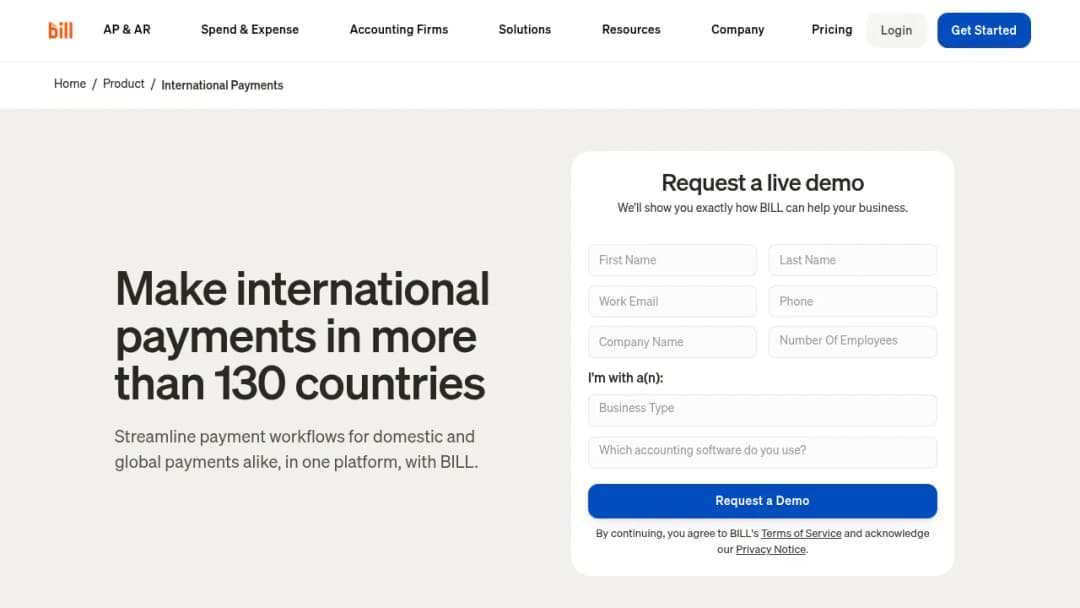Focus the First Name field
Image resolution: width=1080 pixels, height=608 pixels.
tap(672, 260)
